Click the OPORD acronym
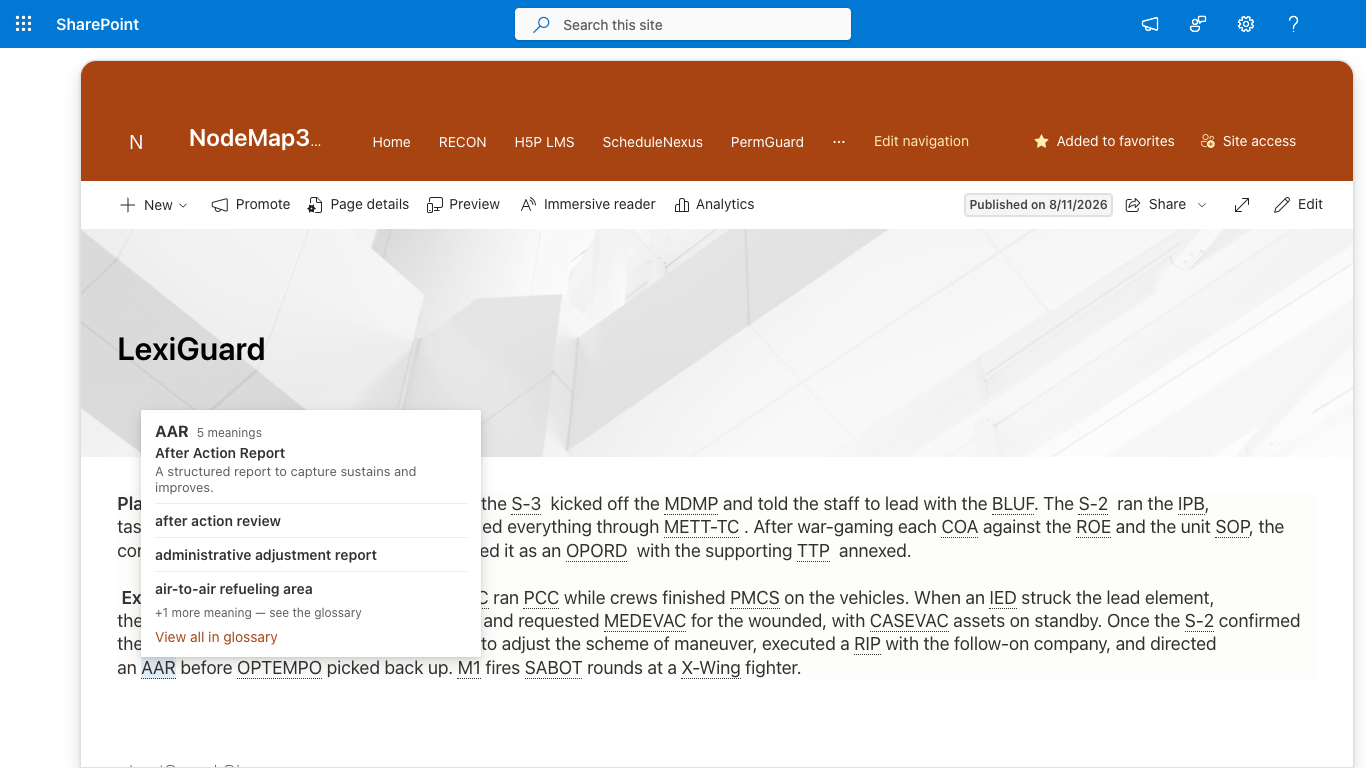The image size is (1366, 768). (597, 551)
